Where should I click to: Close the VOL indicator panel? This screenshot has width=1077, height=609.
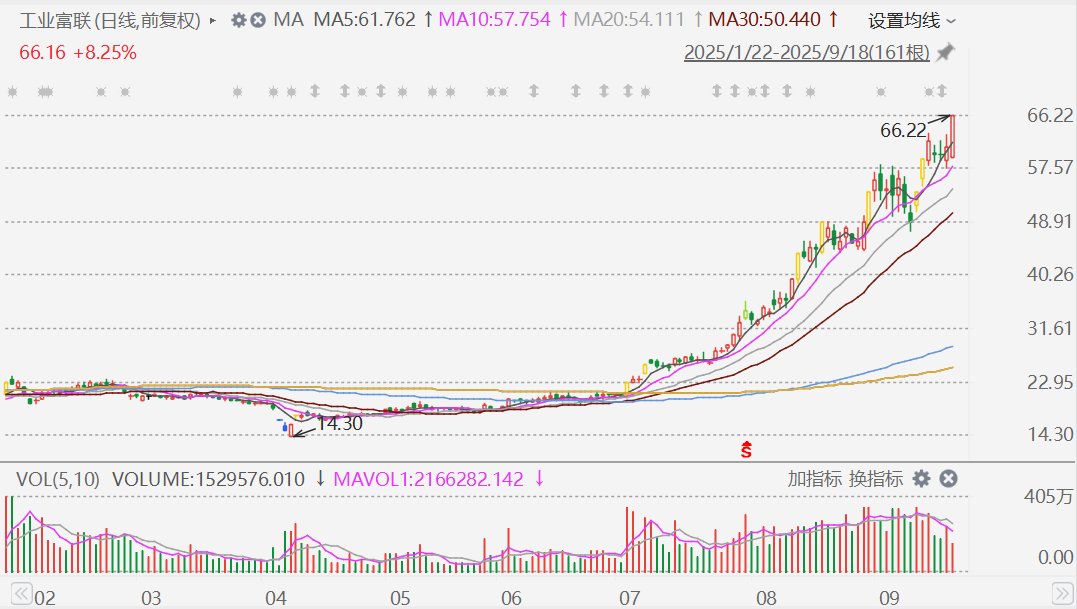[949, 479]
